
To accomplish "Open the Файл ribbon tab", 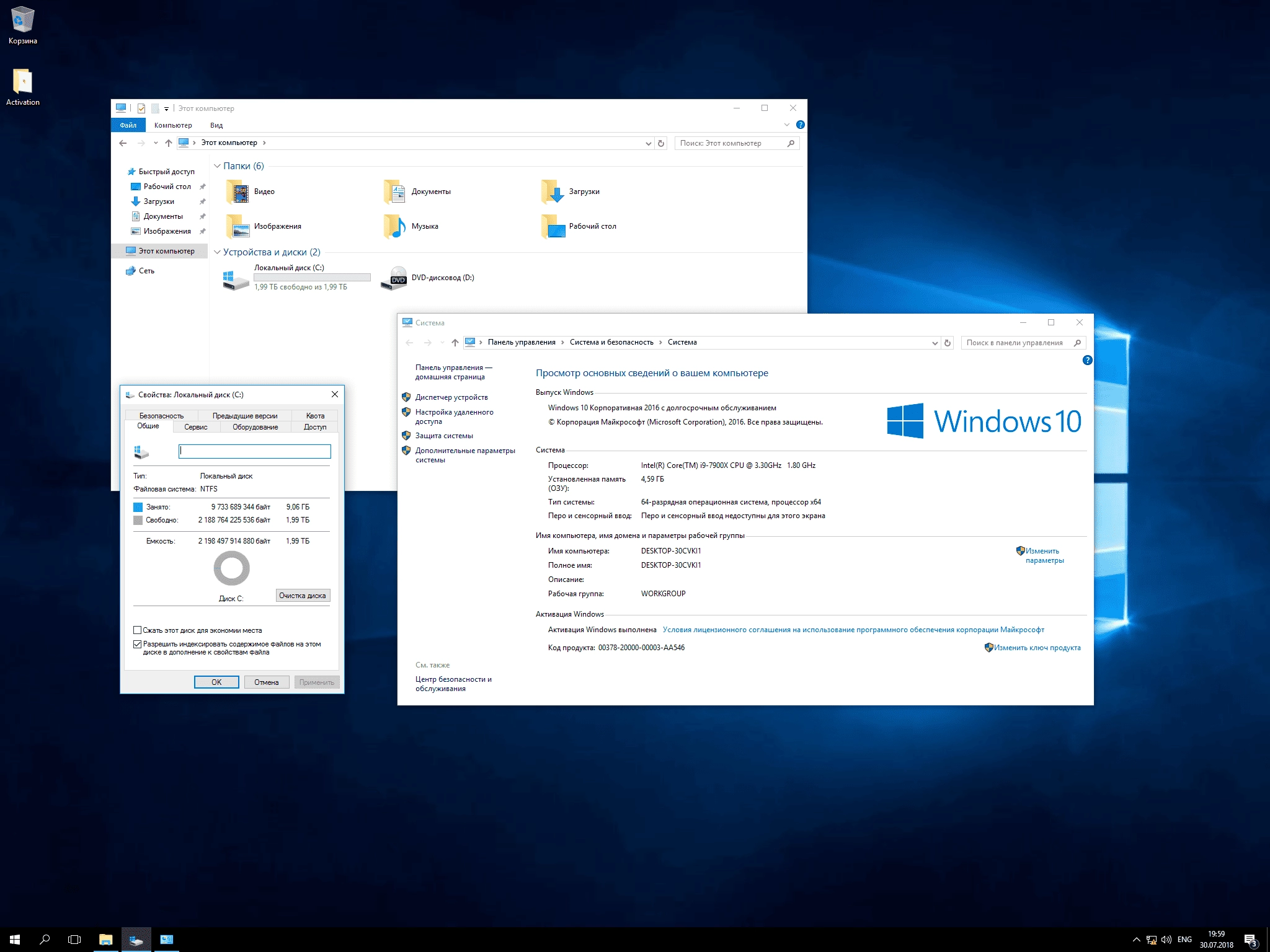I will pos(128,125).
